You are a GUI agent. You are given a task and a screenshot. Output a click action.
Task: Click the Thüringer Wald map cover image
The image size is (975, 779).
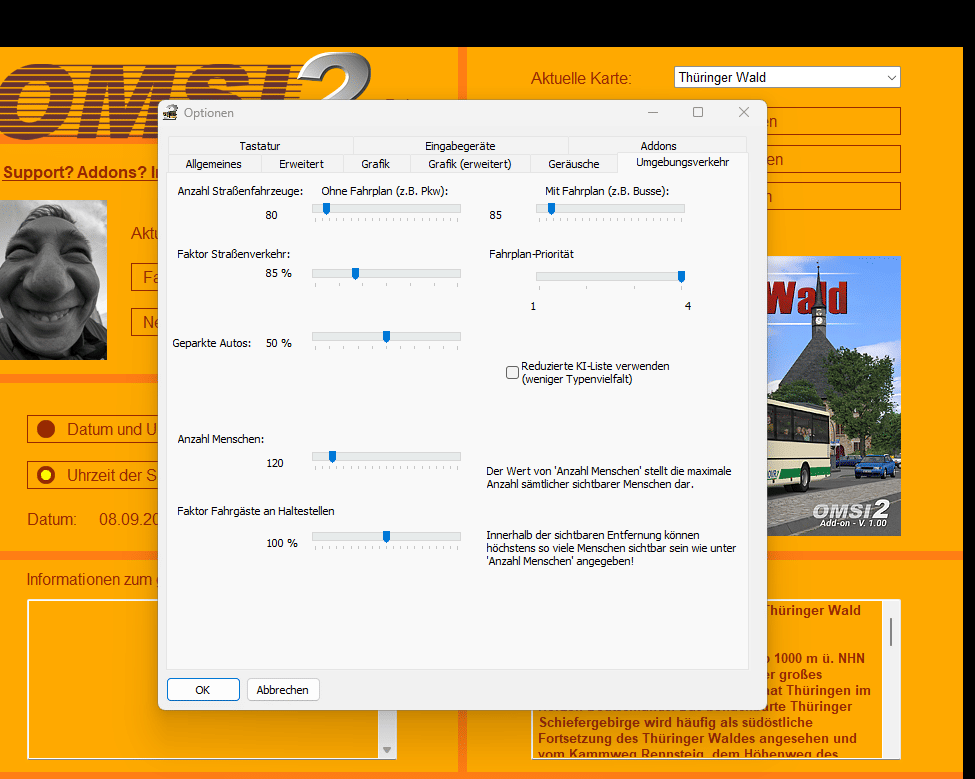coord(833,395)
